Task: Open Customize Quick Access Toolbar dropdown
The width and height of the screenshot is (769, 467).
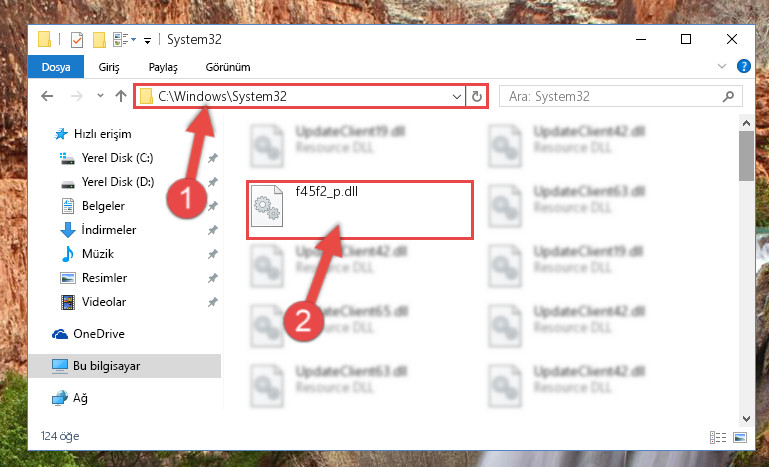Action: coord(147,40)
